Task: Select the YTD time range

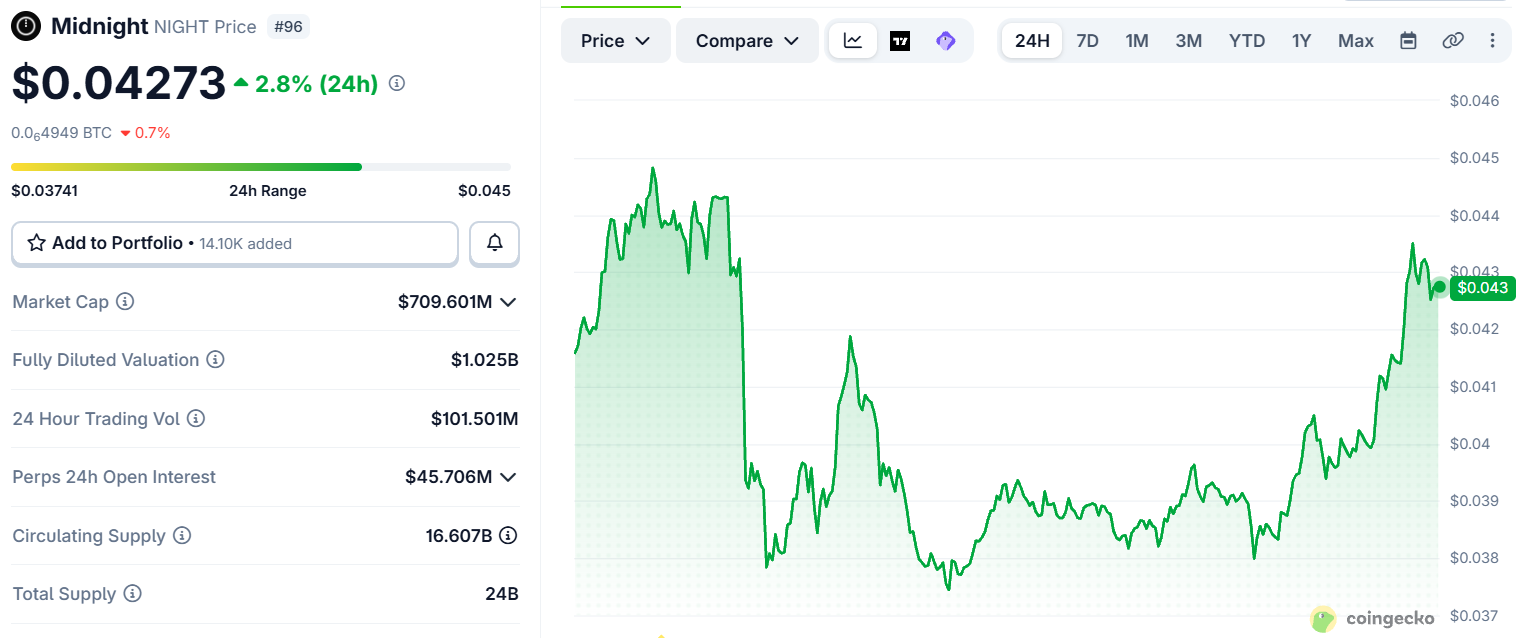Action: [x=1247, y=41]
